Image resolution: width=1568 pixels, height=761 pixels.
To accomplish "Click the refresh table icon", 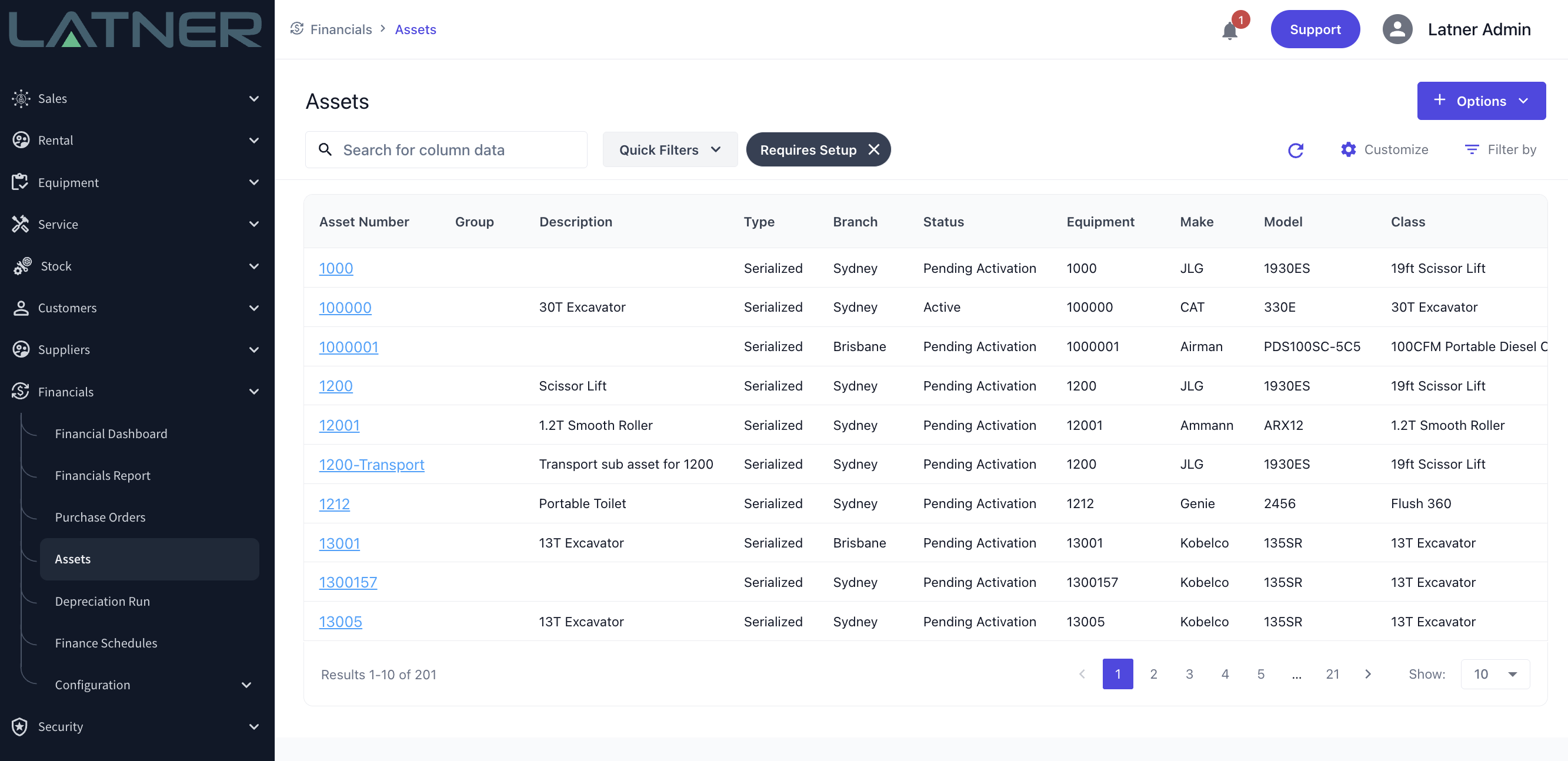I will 1295,150.
